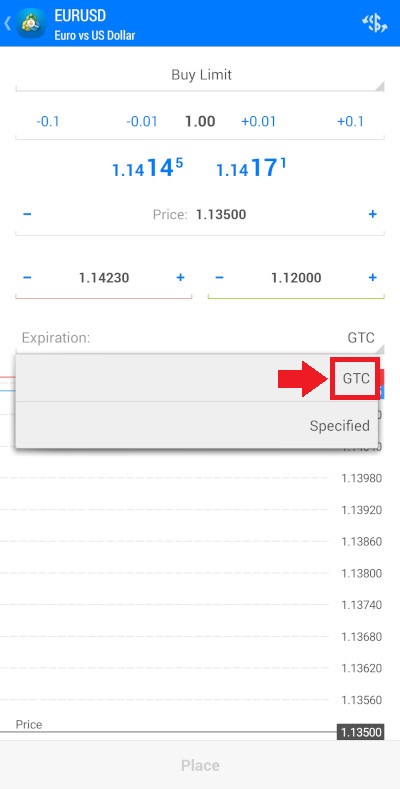Decrease the 1.12000 take profit value
This screenshot has height=789, width=400.
(219, 278)
